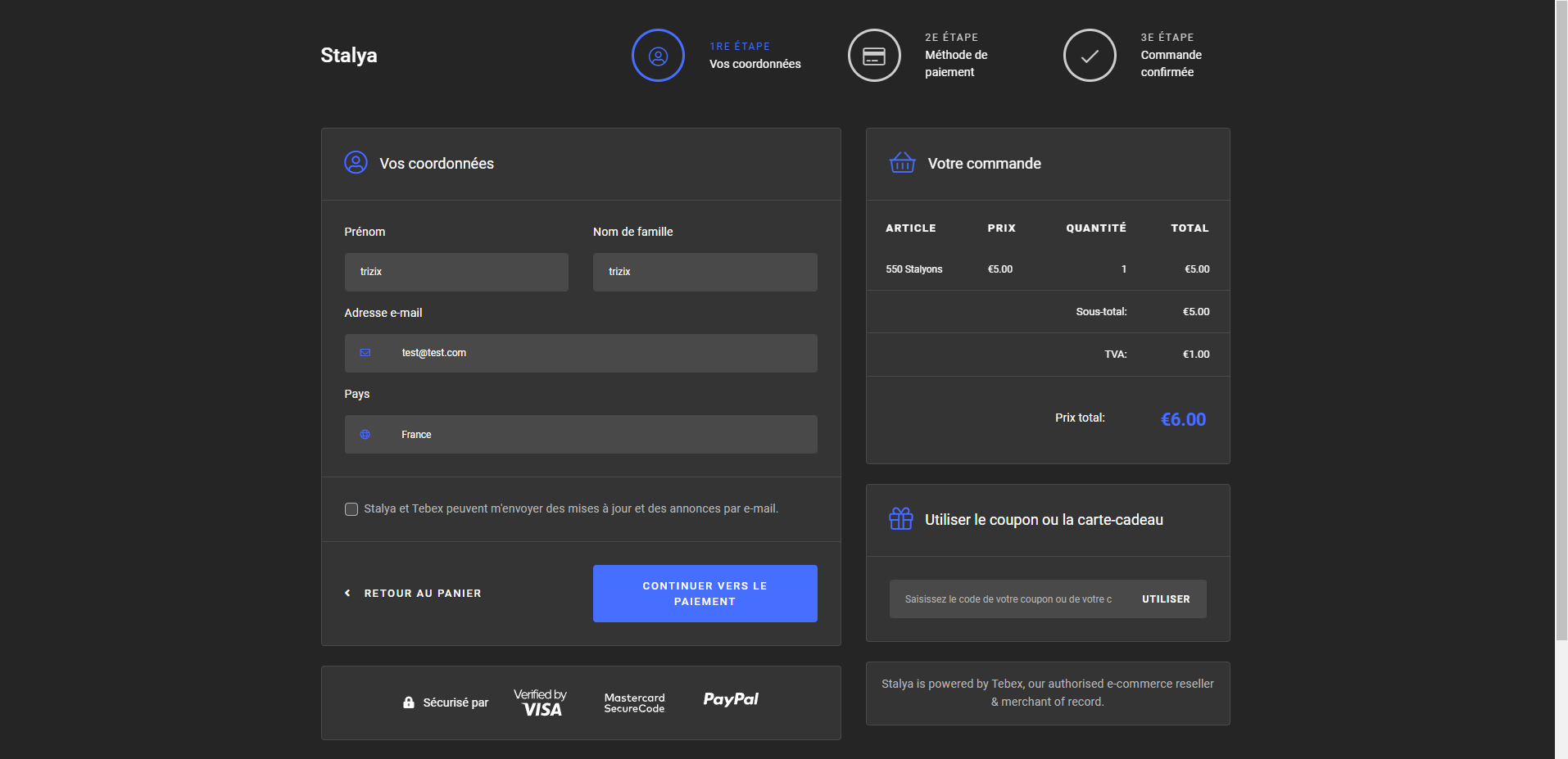Click the Utiliser le coupon ou la carte-cadeau heading
The image size is (1568, 759).
click(1045, 520)
